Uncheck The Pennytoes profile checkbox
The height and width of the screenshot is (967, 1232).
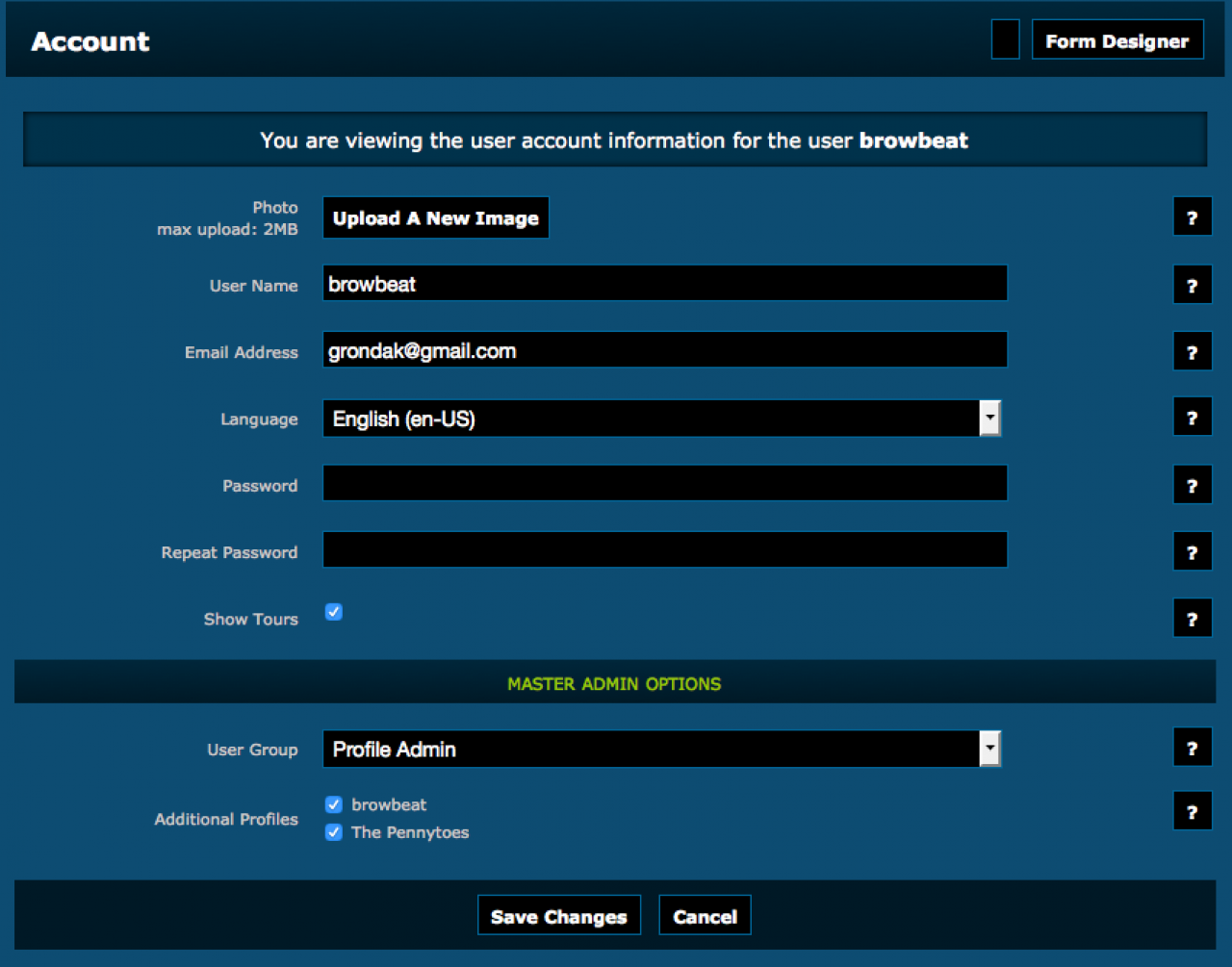pos(334,832)
